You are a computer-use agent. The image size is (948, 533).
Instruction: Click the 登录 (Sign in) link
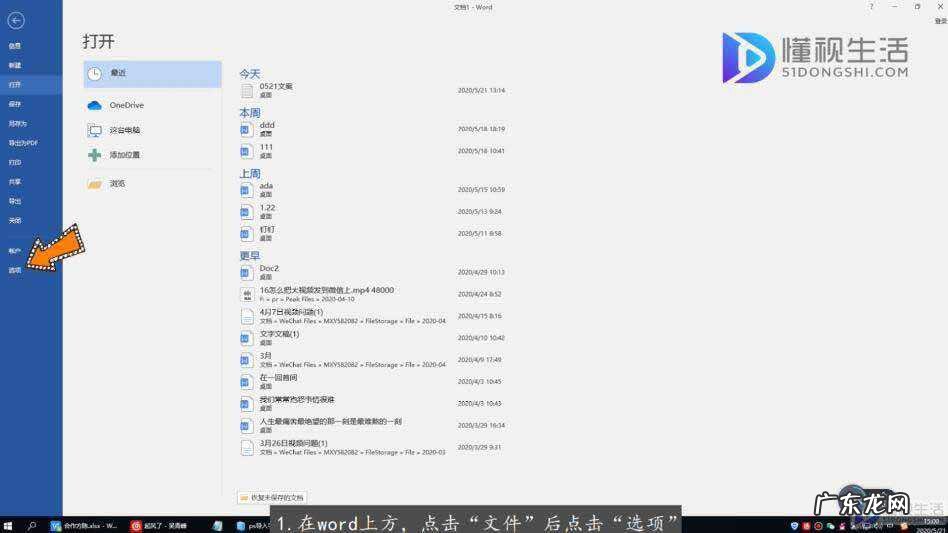(x=941, y=21)
